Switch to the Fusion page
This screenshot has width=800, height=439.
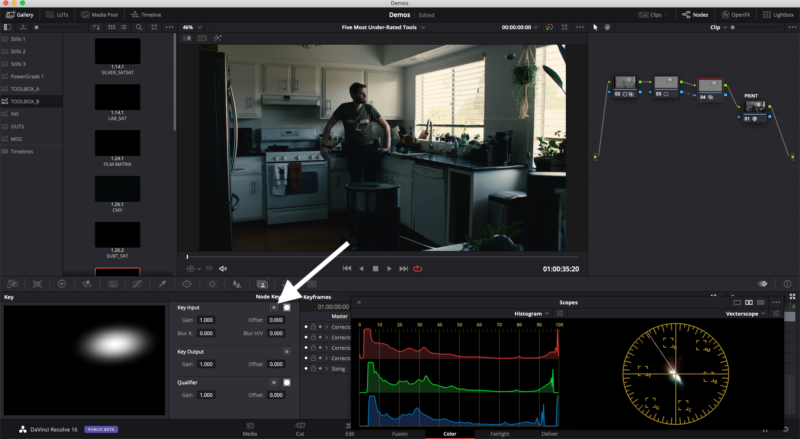pyautogui.click(x=399, y=433)
